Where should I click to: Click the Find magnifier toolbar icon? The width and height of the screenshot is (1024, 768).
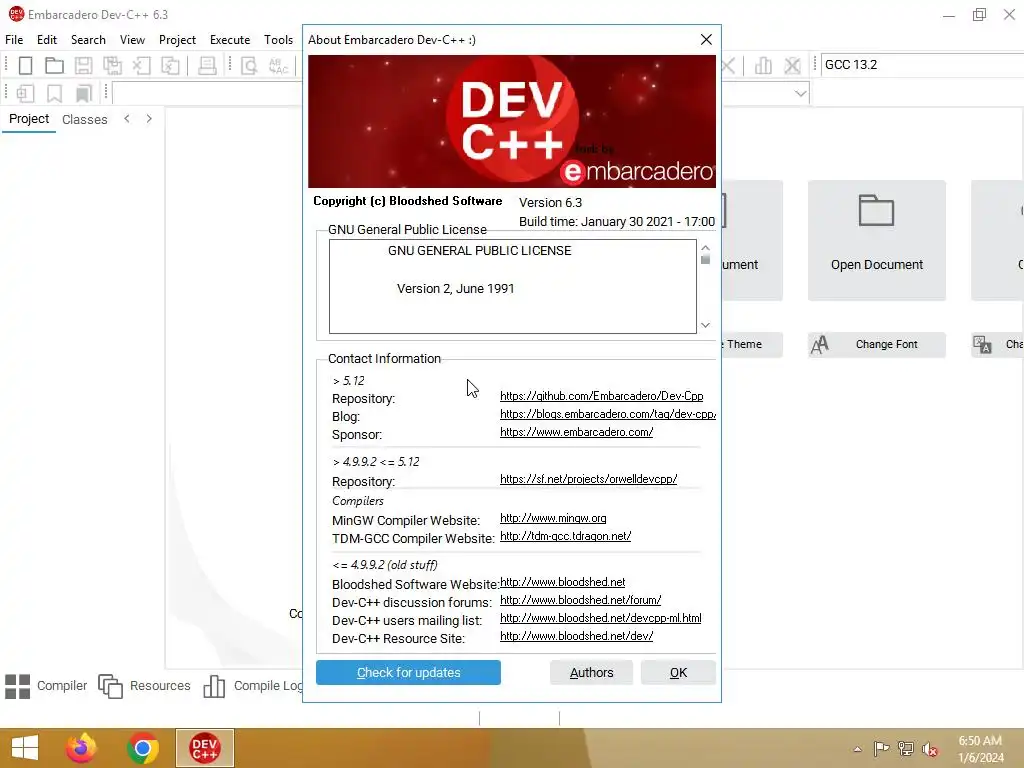249,65
